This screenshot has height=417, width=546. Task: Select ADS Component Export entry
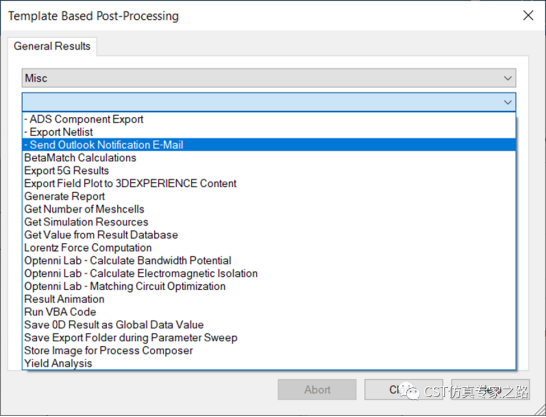click(x=268, y=119)
